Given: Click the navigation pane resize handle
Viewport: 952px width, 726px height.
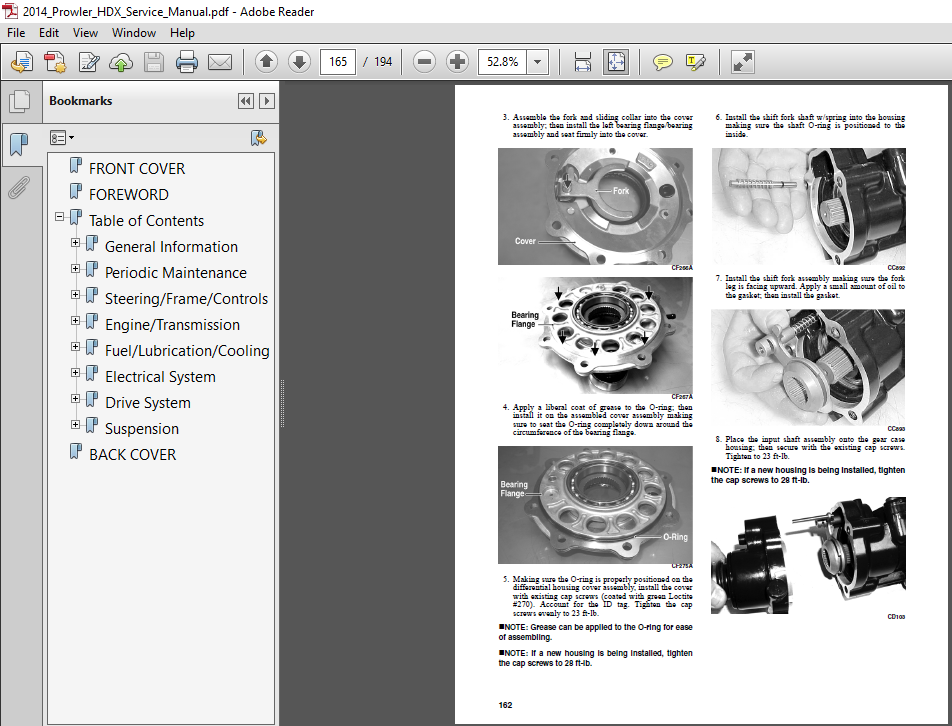Looking at the screenshot, I should pos(282,404).
